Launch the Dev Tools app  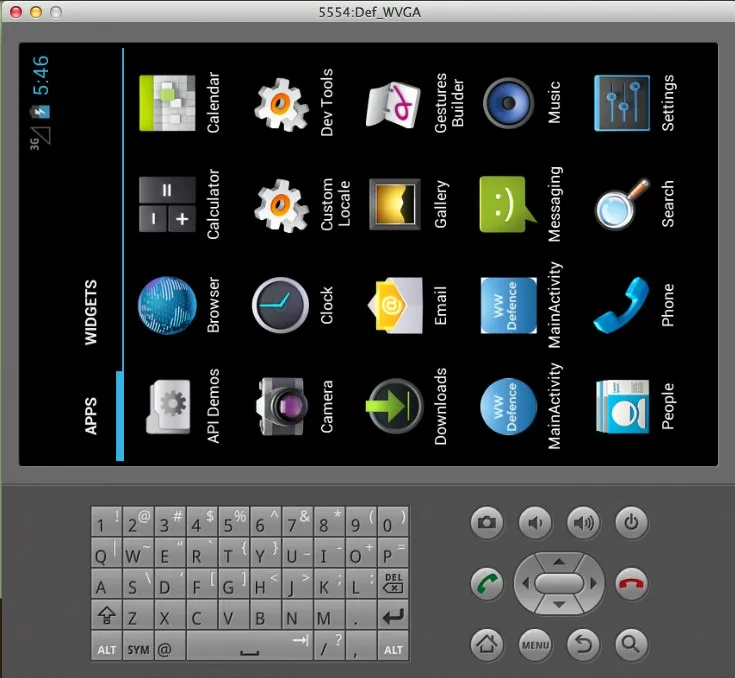click(x=281, y=103)
